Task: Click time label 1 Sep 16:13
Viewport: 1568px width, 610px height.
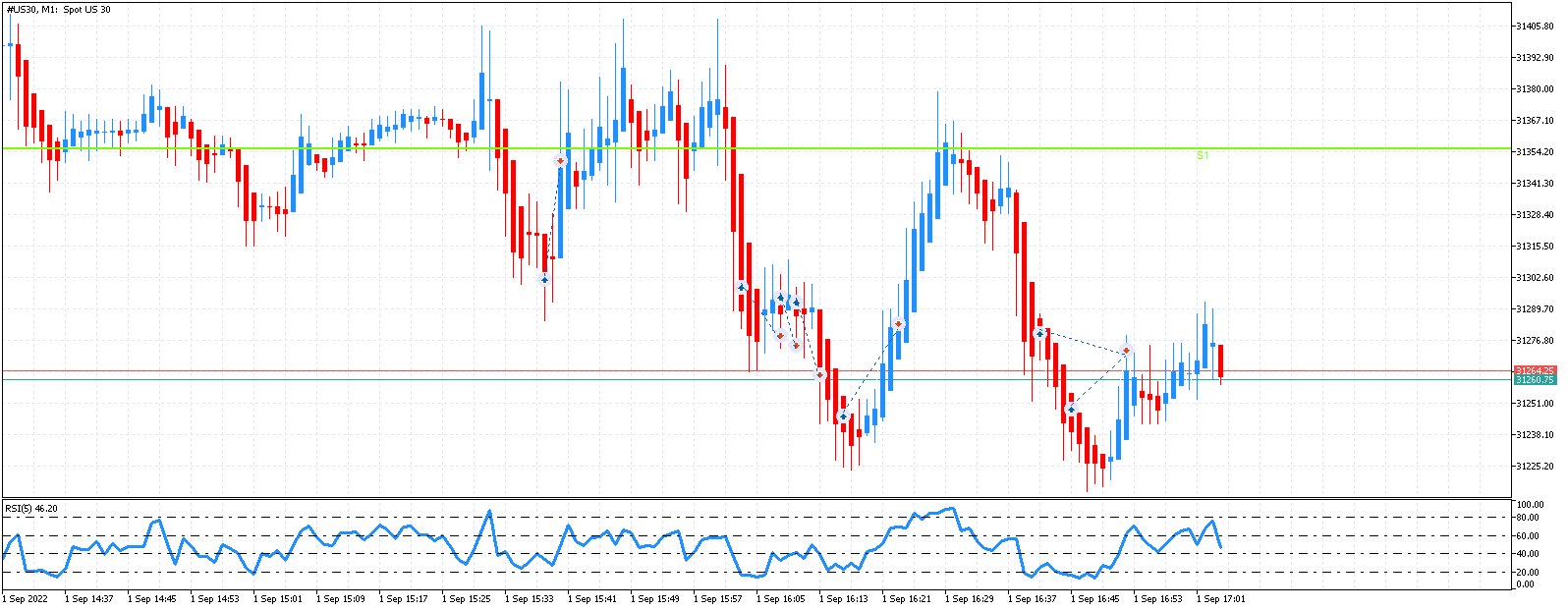Action: coord(844,599)
